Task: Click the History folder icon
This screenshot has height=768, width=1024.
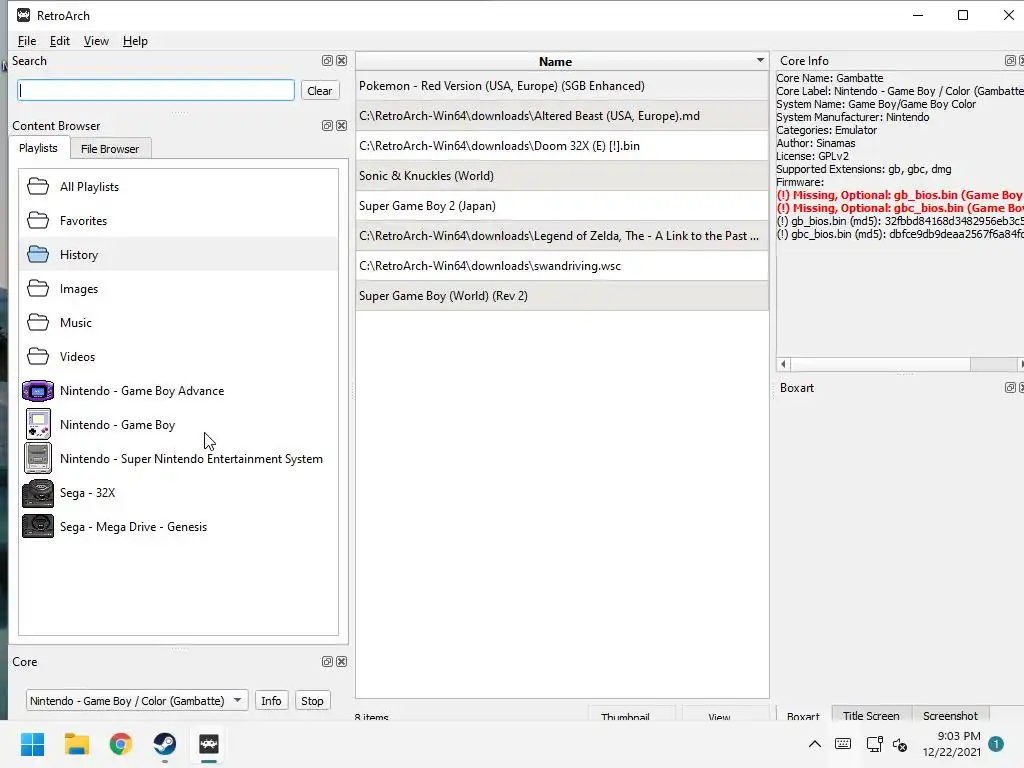Action: [38, 255]
